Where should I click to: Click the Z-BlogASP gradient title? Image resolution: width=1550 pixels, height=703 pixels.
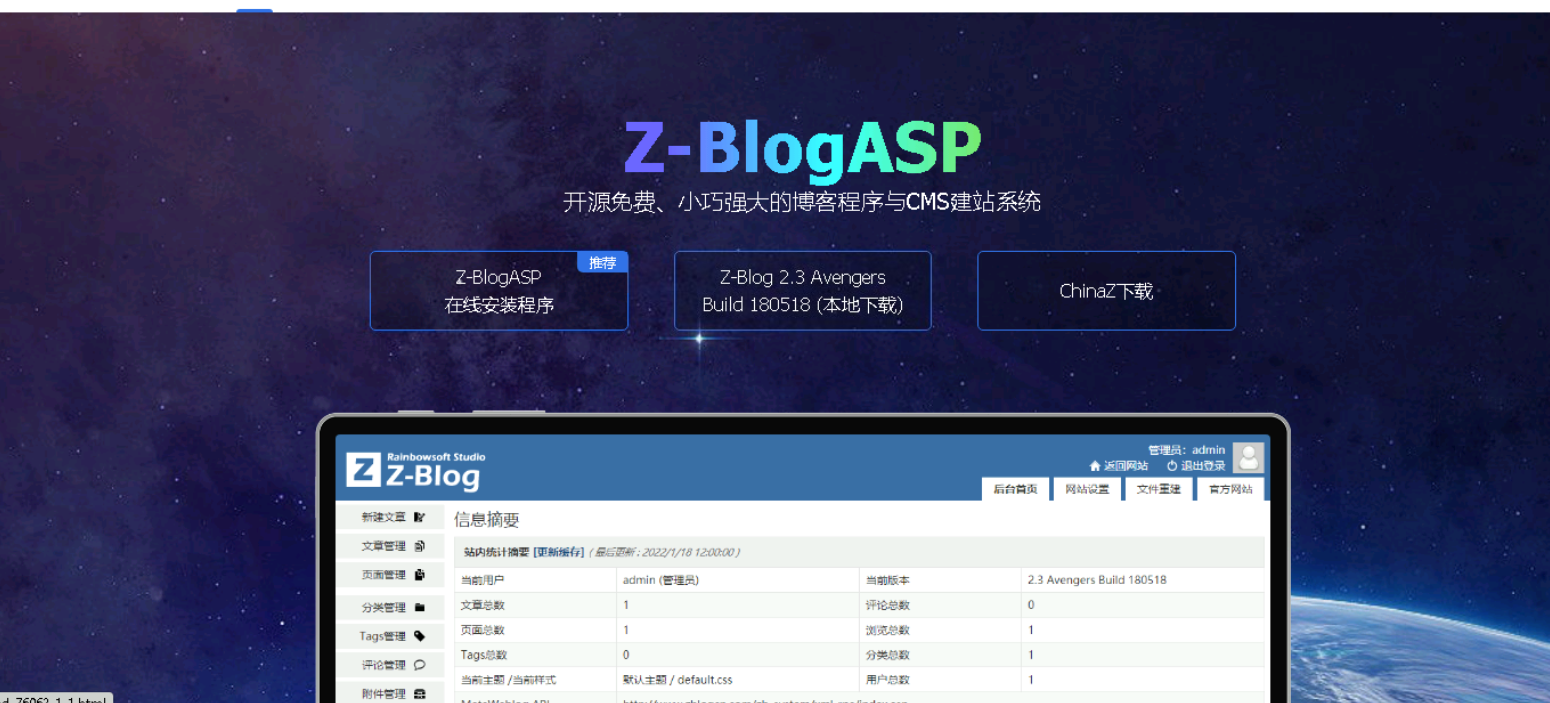click(x=803, y=150)
